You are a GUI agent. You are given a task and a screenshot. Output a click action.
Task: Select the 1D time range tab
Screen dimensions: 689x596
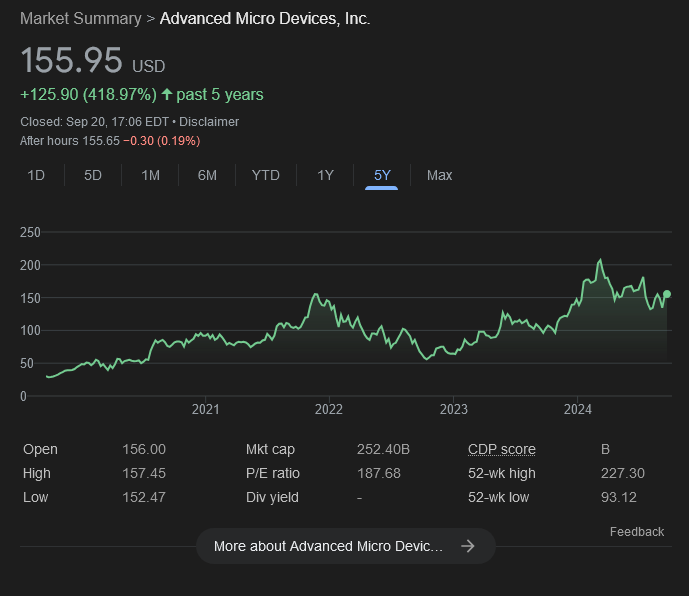[36, 175]
